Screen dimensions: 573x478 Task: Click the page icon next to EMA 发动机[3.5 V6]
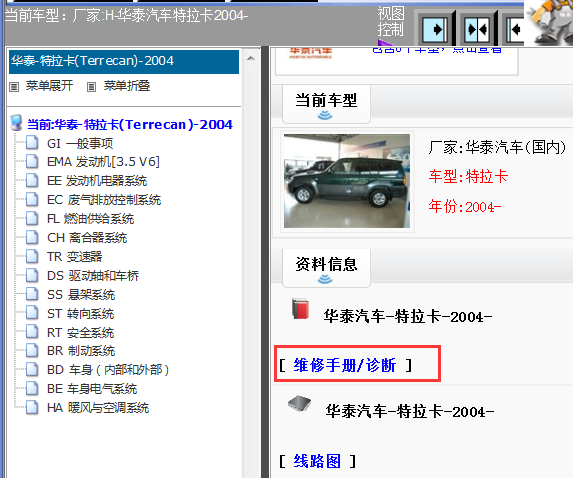pos(32,161)
